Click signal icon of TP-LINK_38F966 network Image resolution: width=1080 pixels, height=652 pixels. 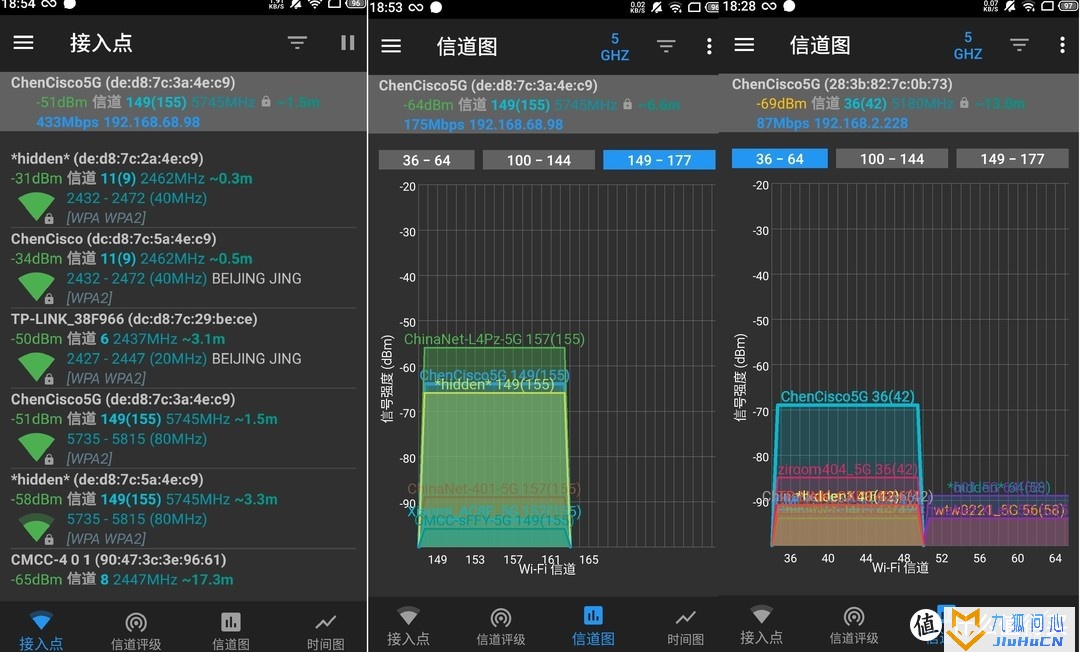(x=37, y=368)
